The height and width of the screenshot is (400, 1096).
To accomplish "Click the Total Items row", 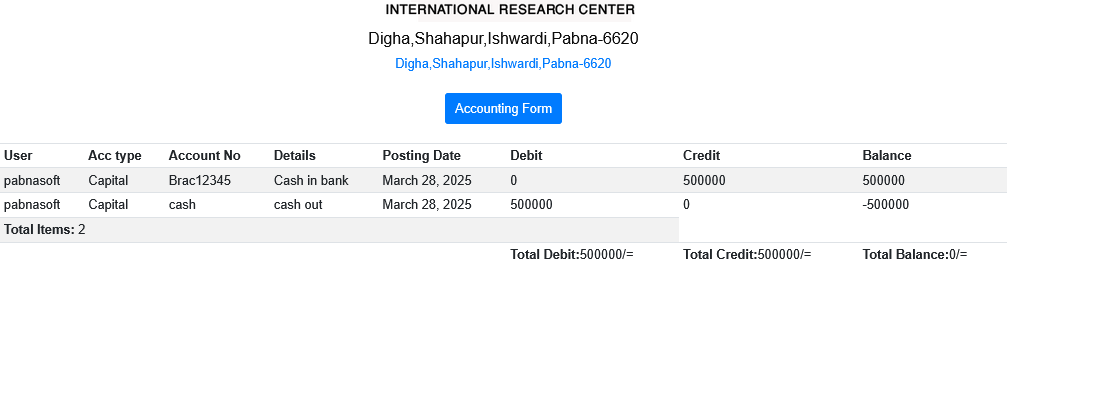I will pos(339,230).
